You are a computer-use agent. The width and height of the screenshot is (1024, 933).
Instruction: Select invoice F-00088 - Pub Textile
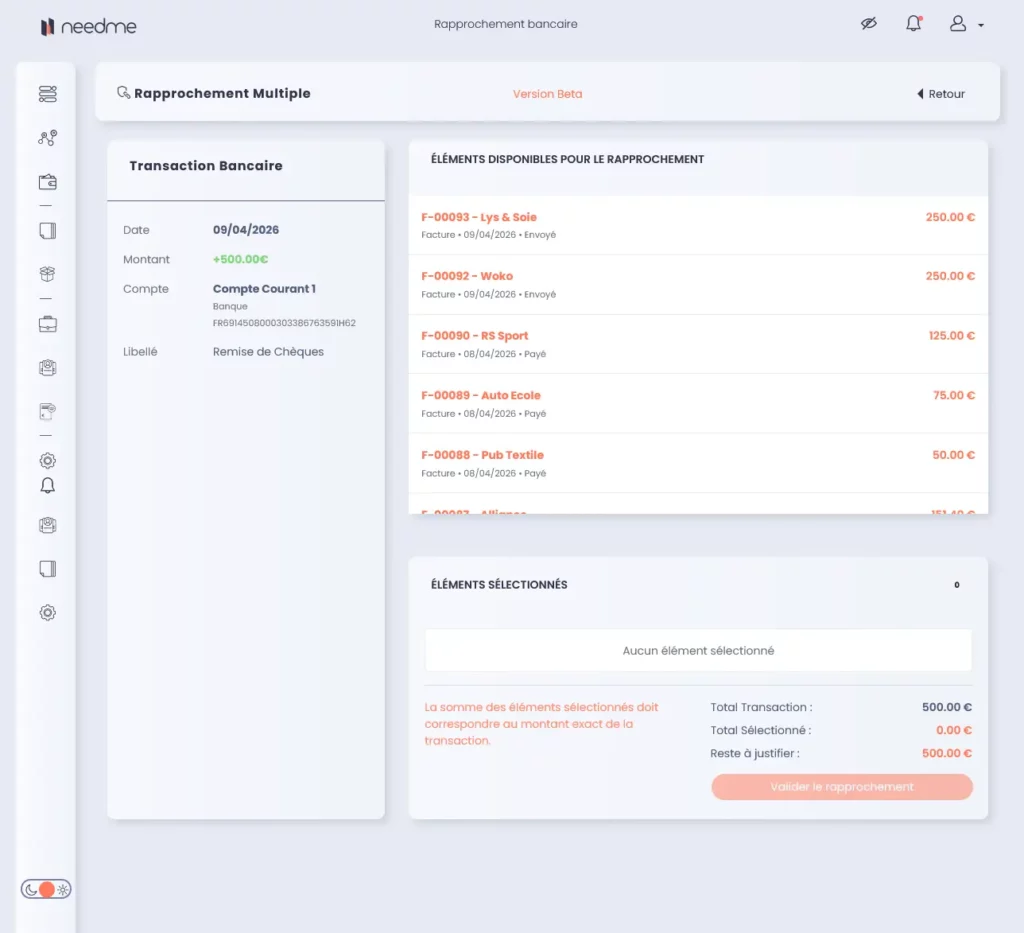coord(697,463)
